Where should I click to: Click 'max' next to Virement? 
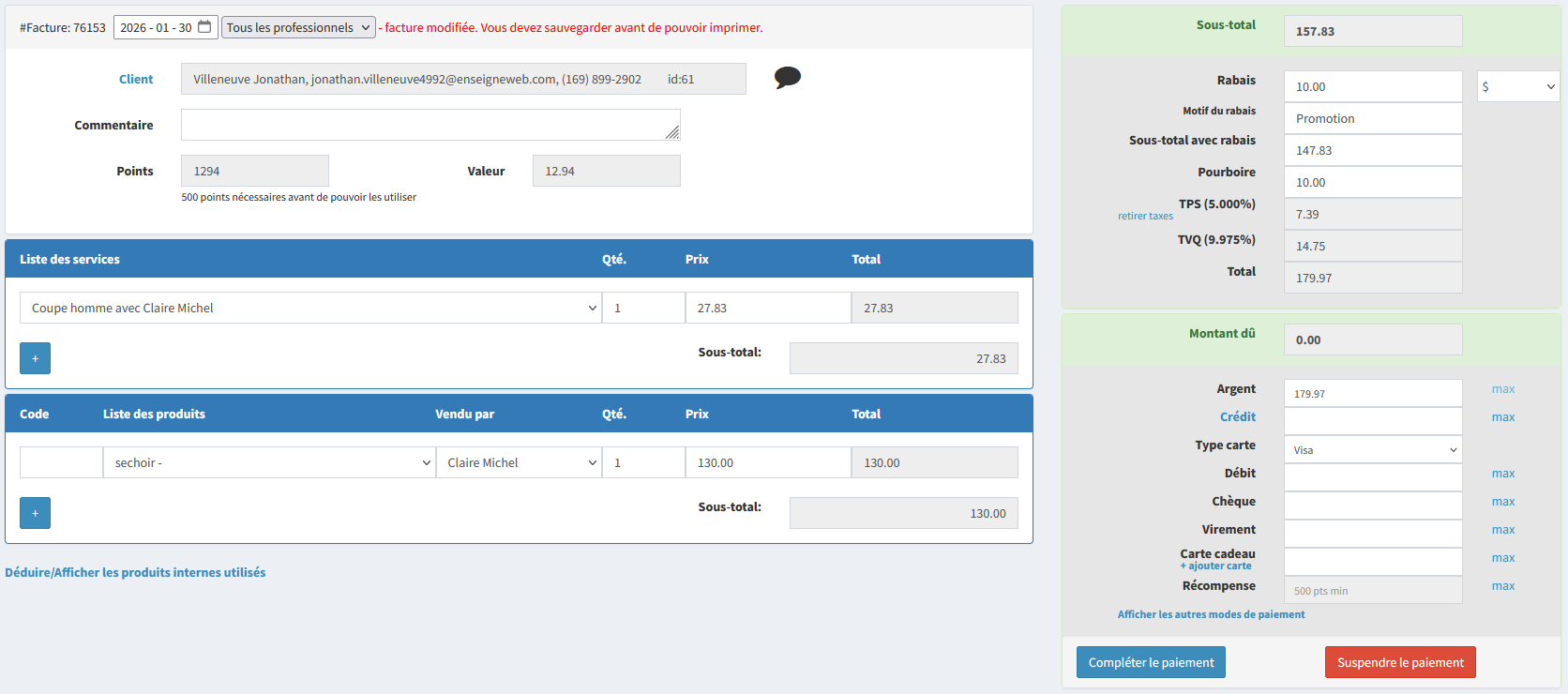(x=1503, y=530)
